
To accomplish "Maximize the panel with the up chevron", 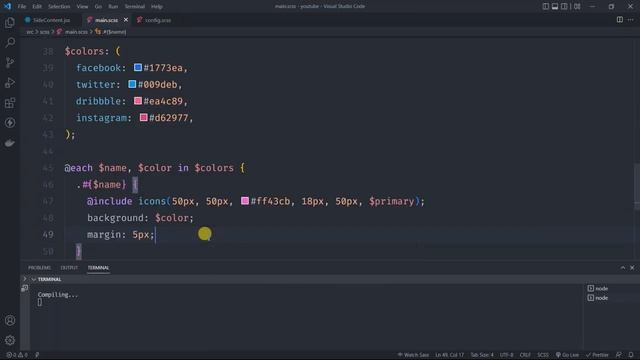I will coord(623,268).
